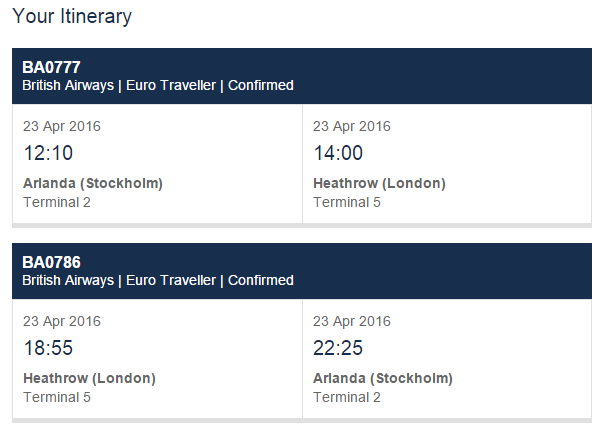Click British Airways status line under BA0786

[x=158, y=281]
